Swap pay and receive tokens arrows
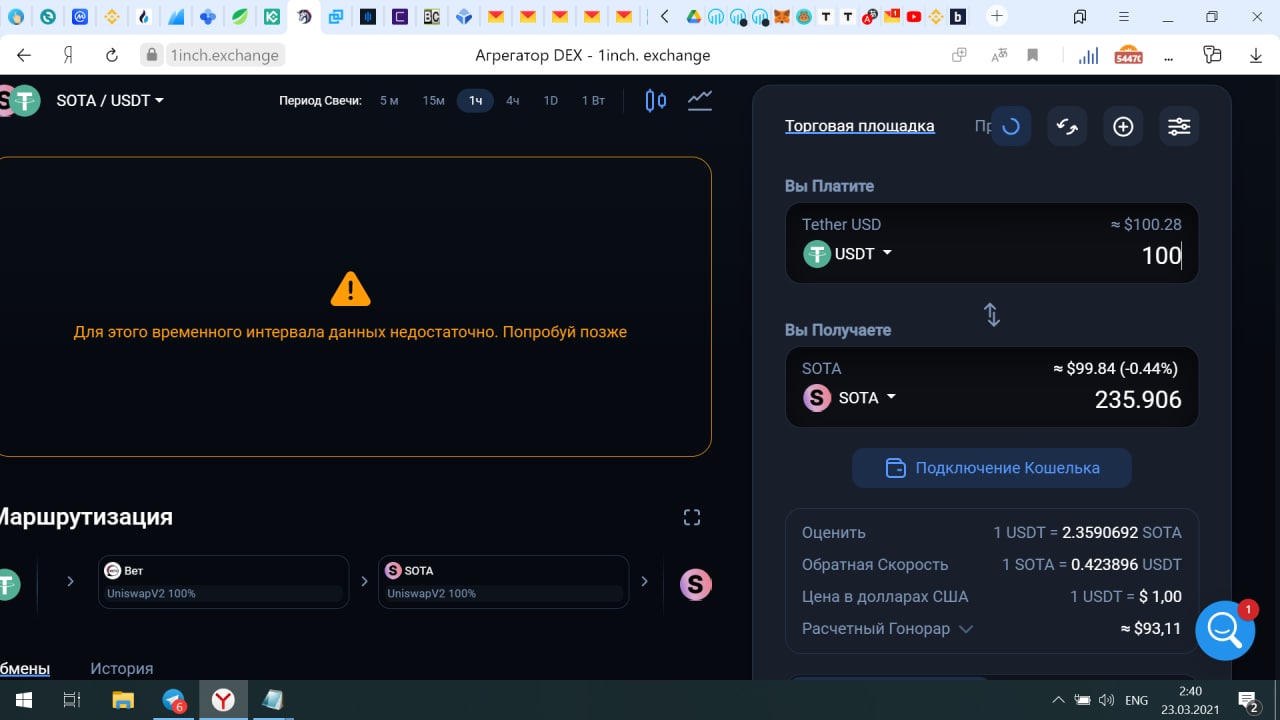 click(992, 315)
